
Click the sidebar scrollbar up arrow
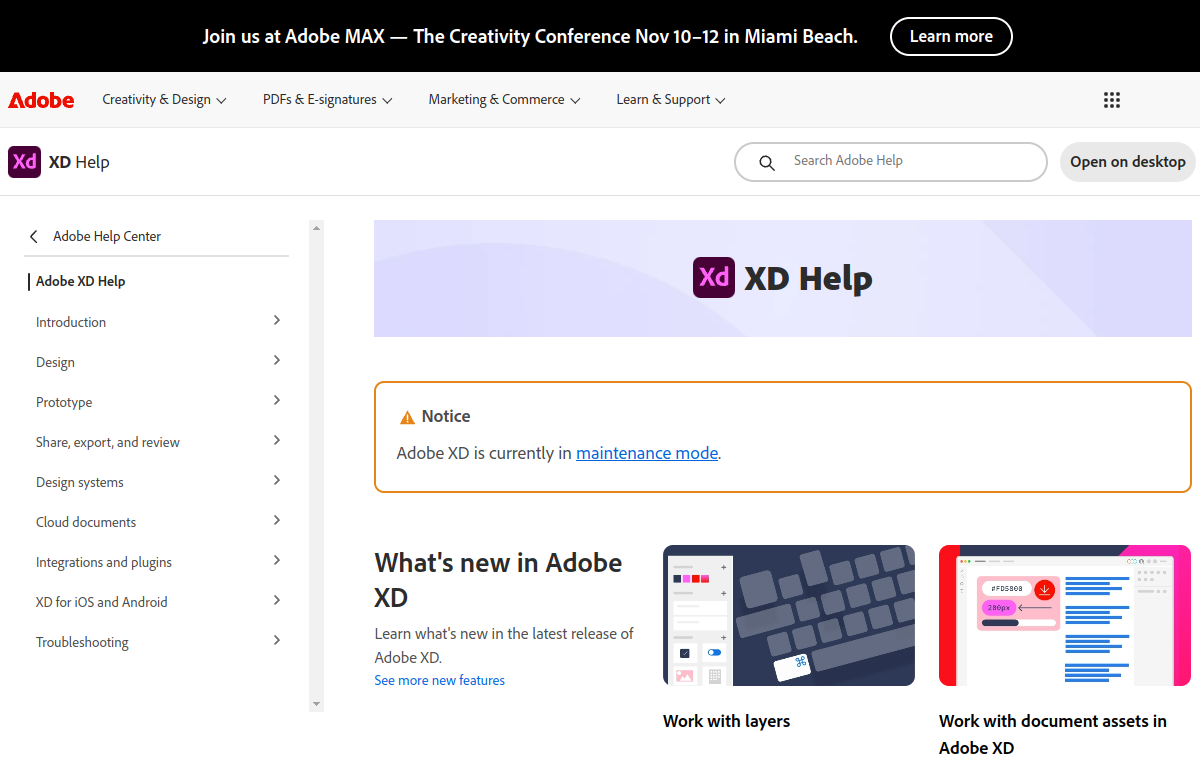(x=317, y=228)
